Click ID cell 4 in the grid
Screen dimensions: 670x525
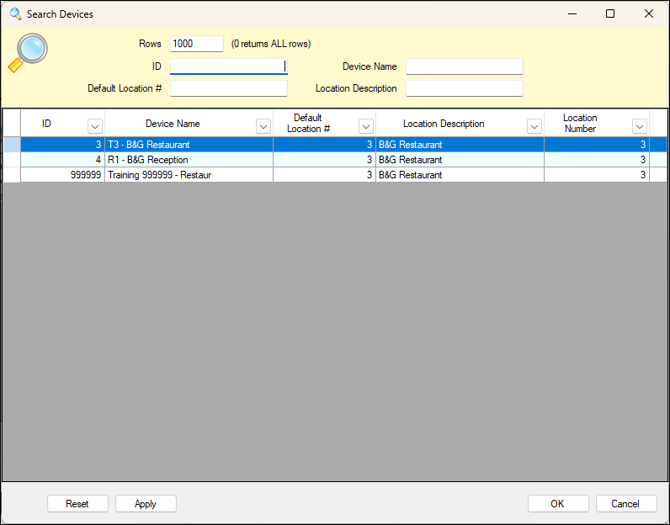coord(63,160)
